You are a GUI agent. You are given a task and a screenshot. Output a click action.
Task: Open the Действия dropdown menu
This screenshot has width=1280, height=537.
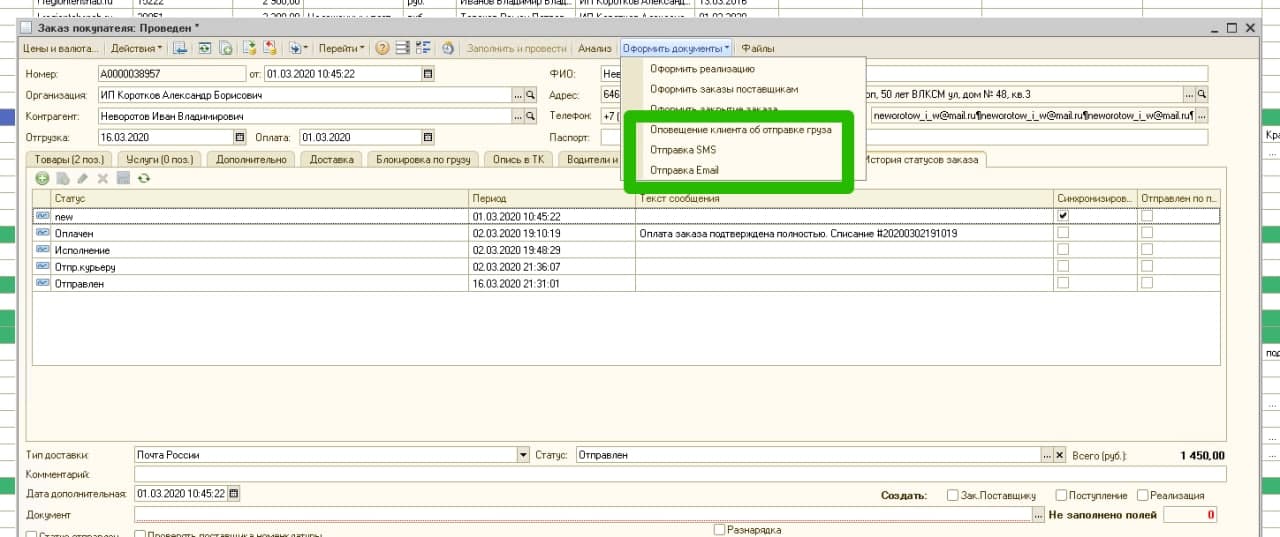(x=136, y=48)
